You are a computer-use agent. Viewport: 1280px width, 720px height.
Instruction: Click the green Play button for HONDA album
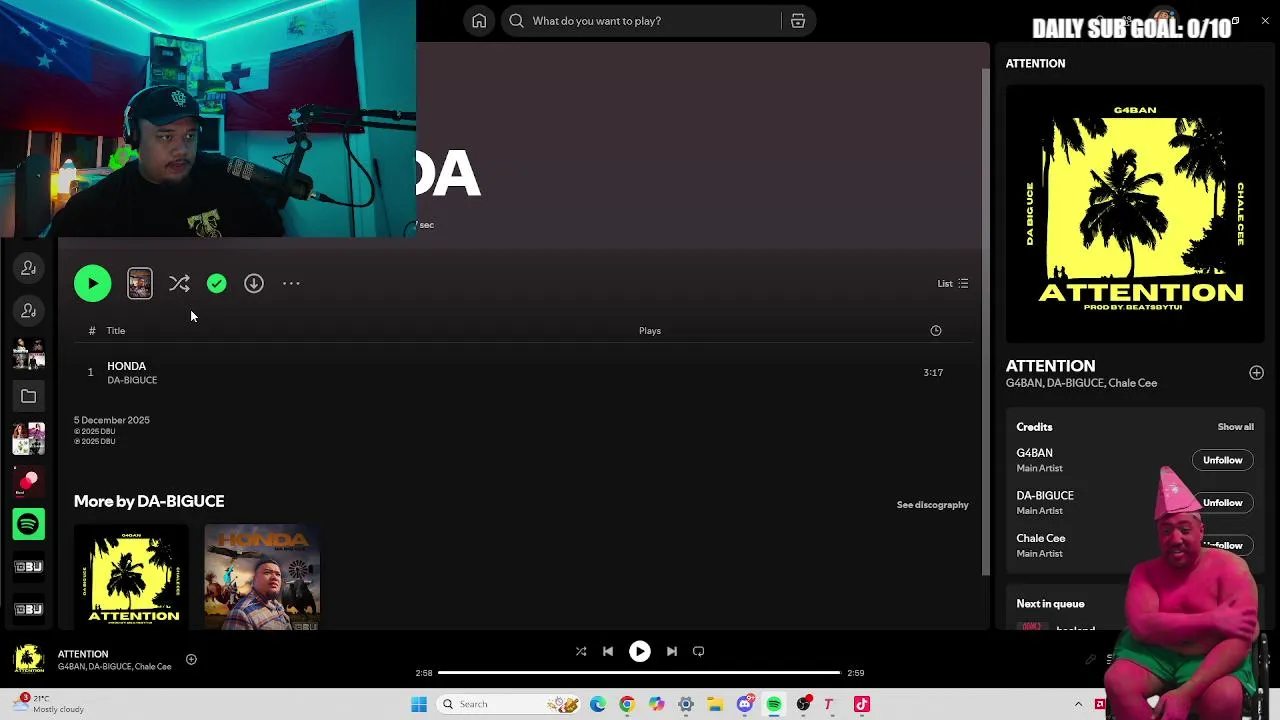[x=93, y=284]
